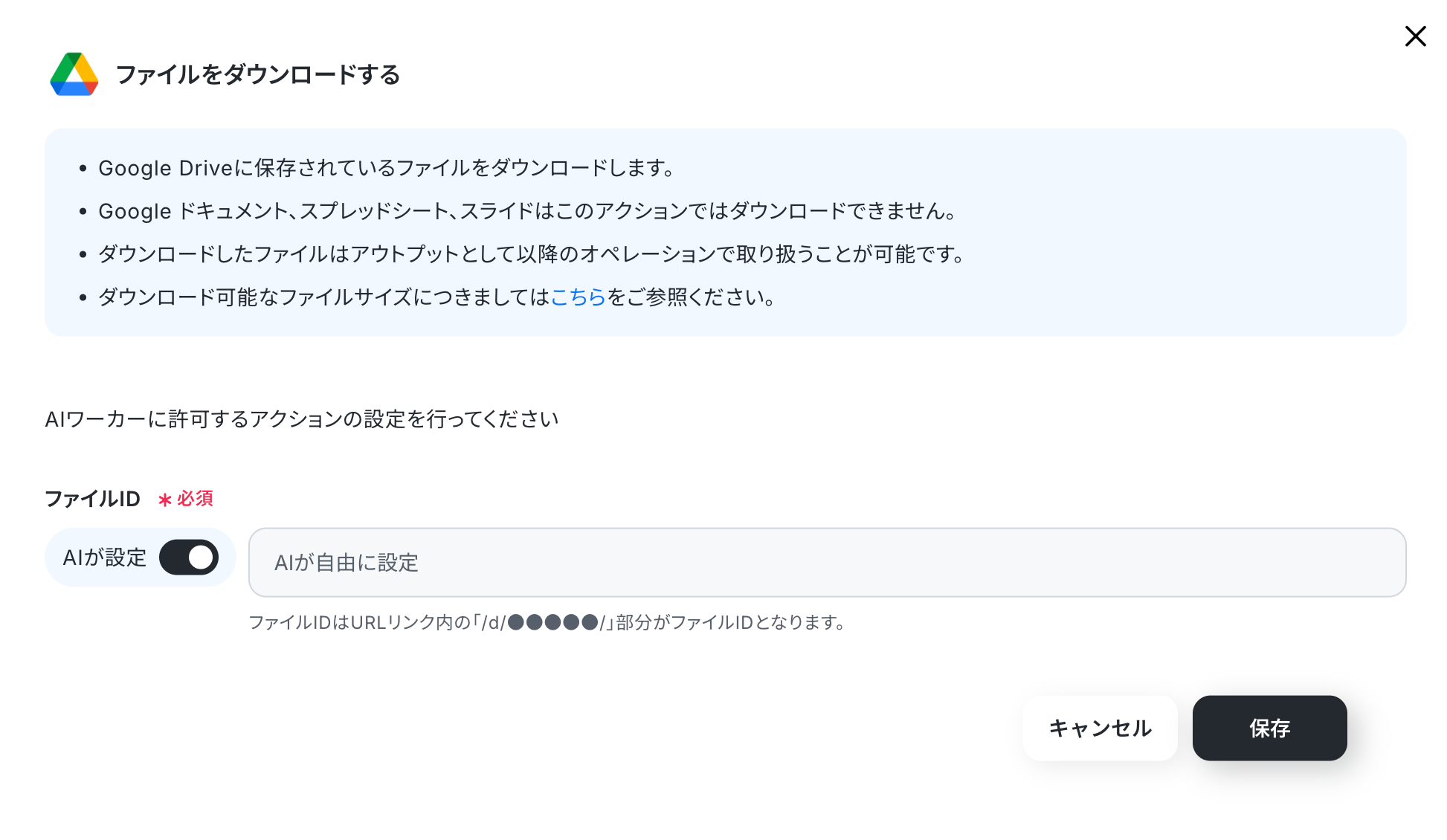The image size is (1447, 840).
Task: Click the ダウンロード可能なファイルサイズ bullet text
Action: pyautogui.click(x=323, y=297)
